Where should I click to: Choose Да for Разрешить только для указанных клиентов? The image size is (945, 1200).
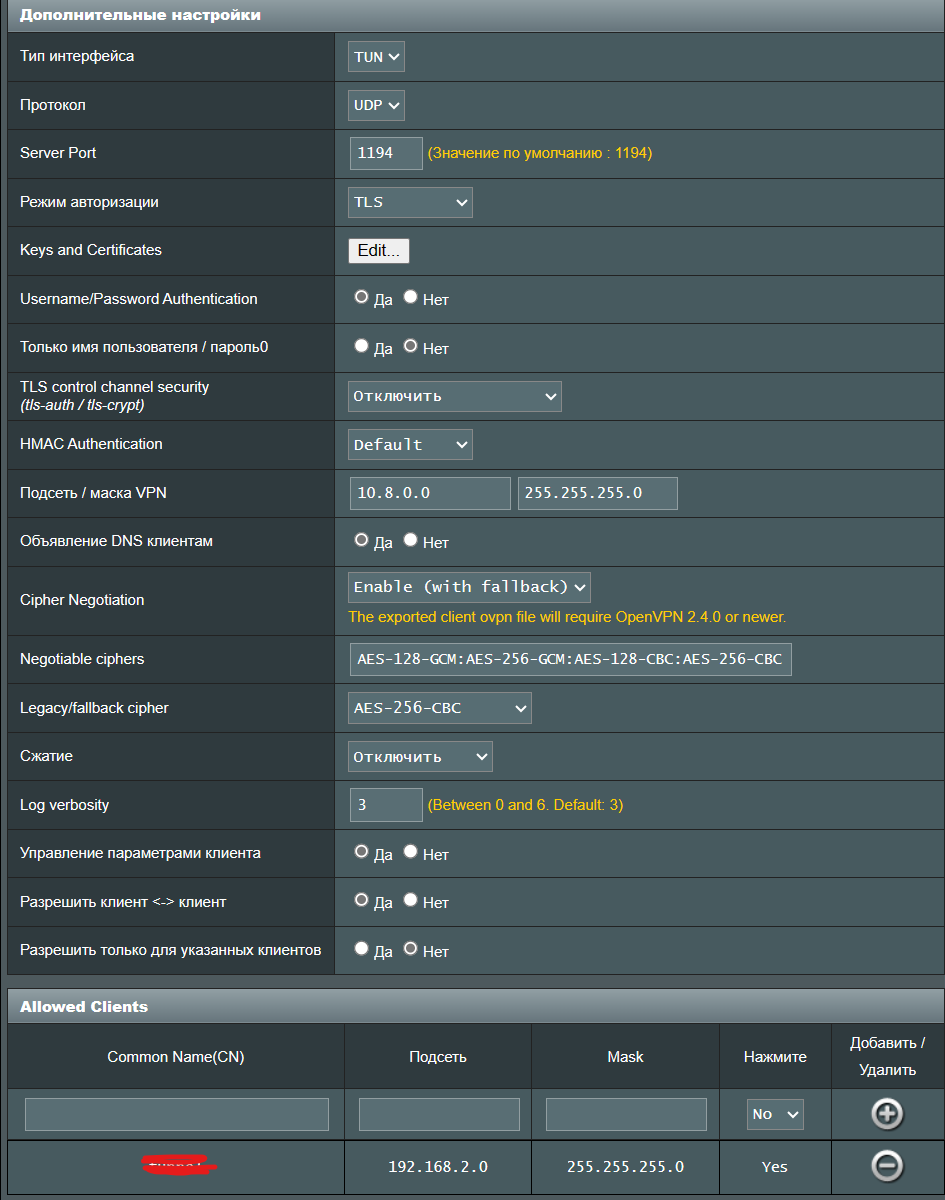coord(362,949)
